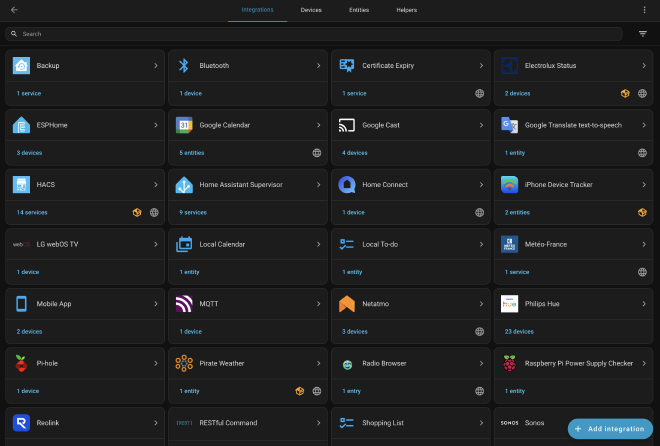
Task: Expand Philips Hue with its chevron
Action: click(644, 304)
